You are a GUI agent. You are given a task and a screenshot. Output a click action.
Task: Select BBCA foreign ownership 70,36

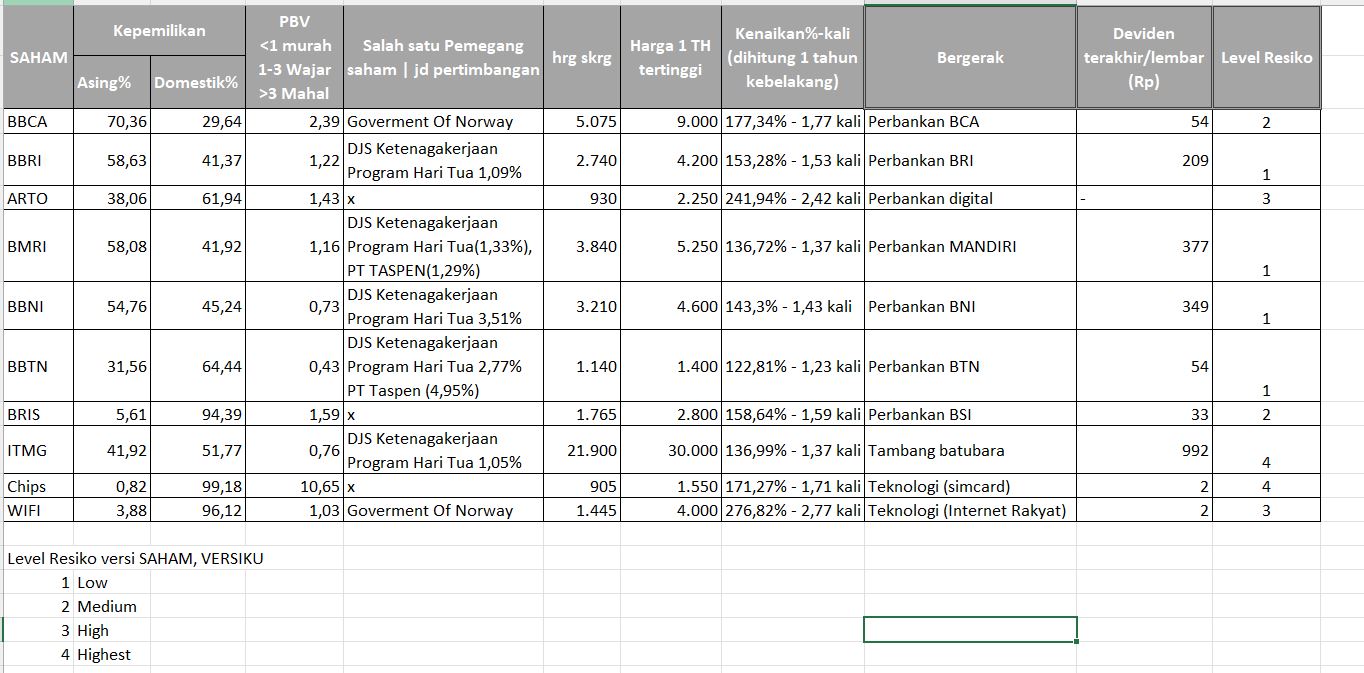(x=112, y=122)
